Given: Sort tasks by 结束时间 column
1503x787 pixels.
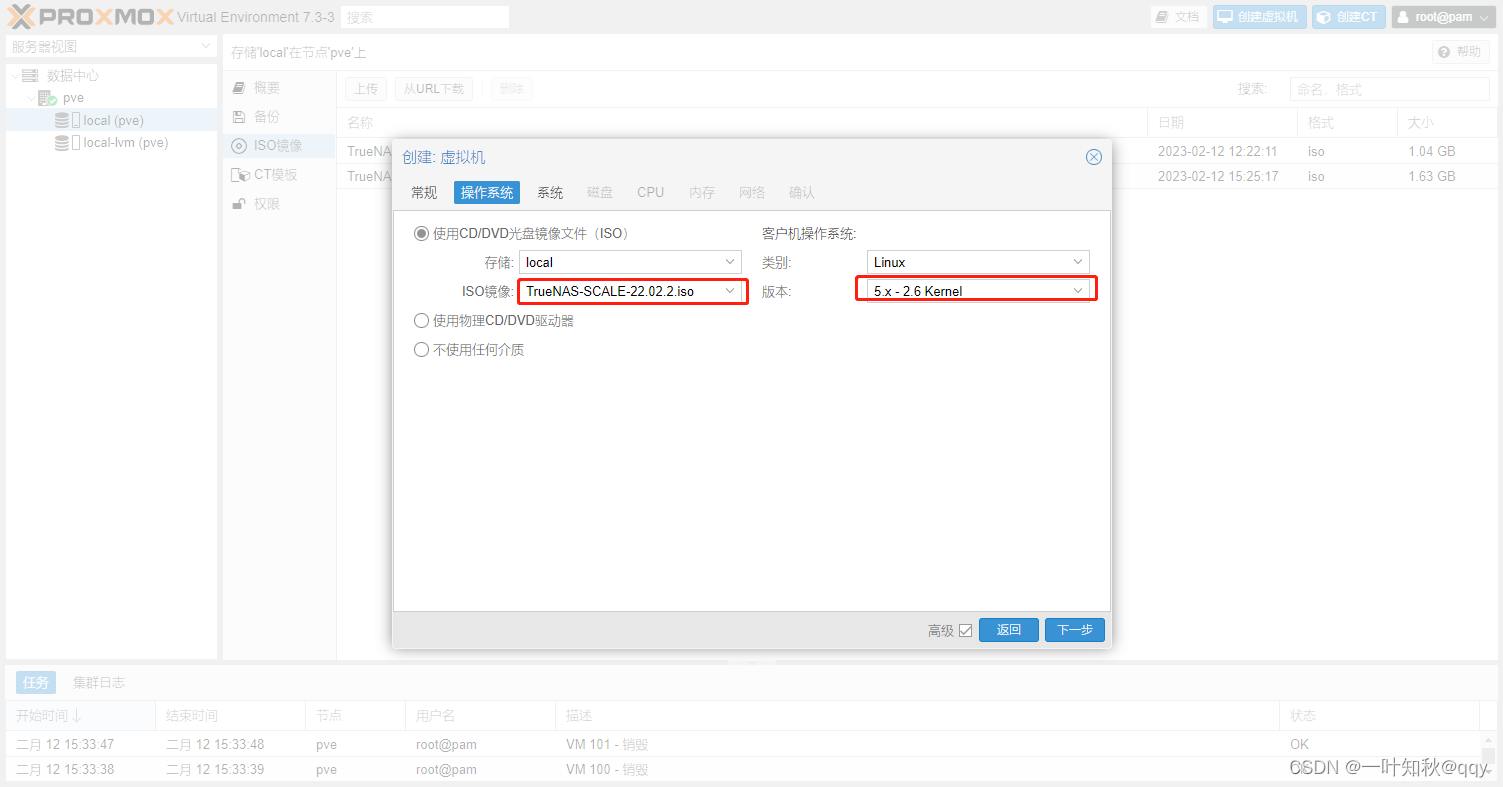Looking at the screenshot, I should click(x=230, y=716).
